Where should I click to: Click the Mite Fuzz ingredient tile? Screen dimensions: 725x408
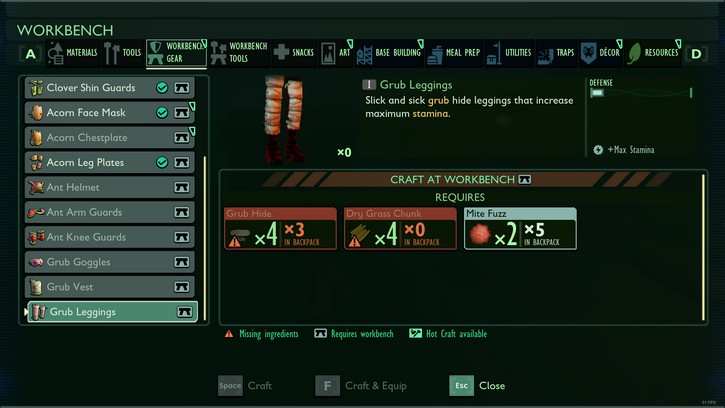tap(520, 229)
